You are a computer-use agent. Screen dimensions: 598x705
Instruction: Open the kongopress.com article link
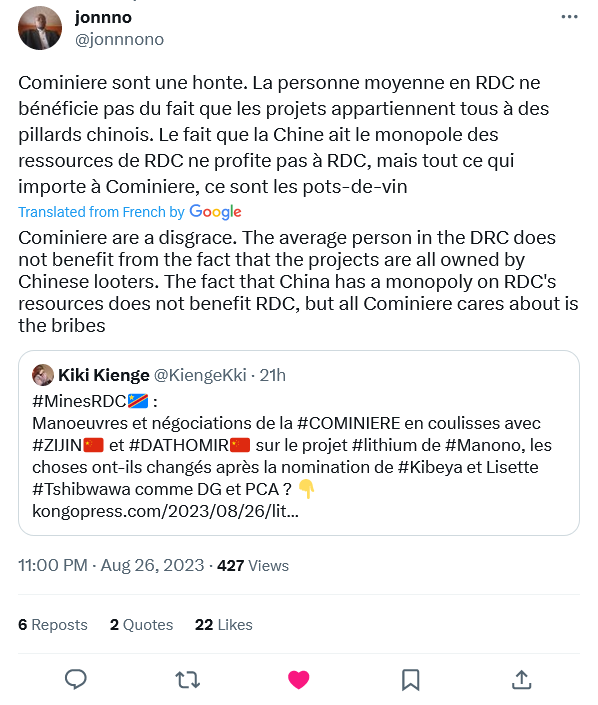tap(165, 511)
